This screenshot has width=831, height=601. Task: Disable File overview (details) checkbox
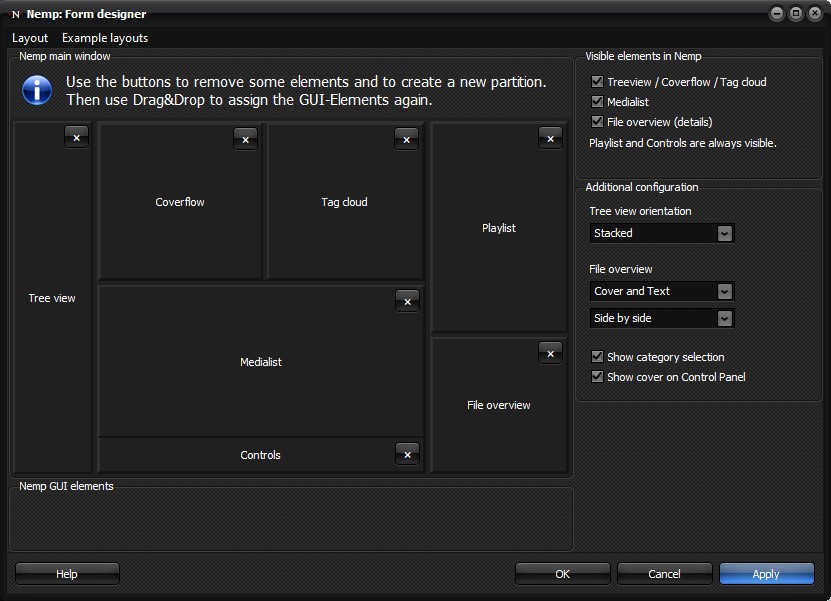[x=598, y=122]
